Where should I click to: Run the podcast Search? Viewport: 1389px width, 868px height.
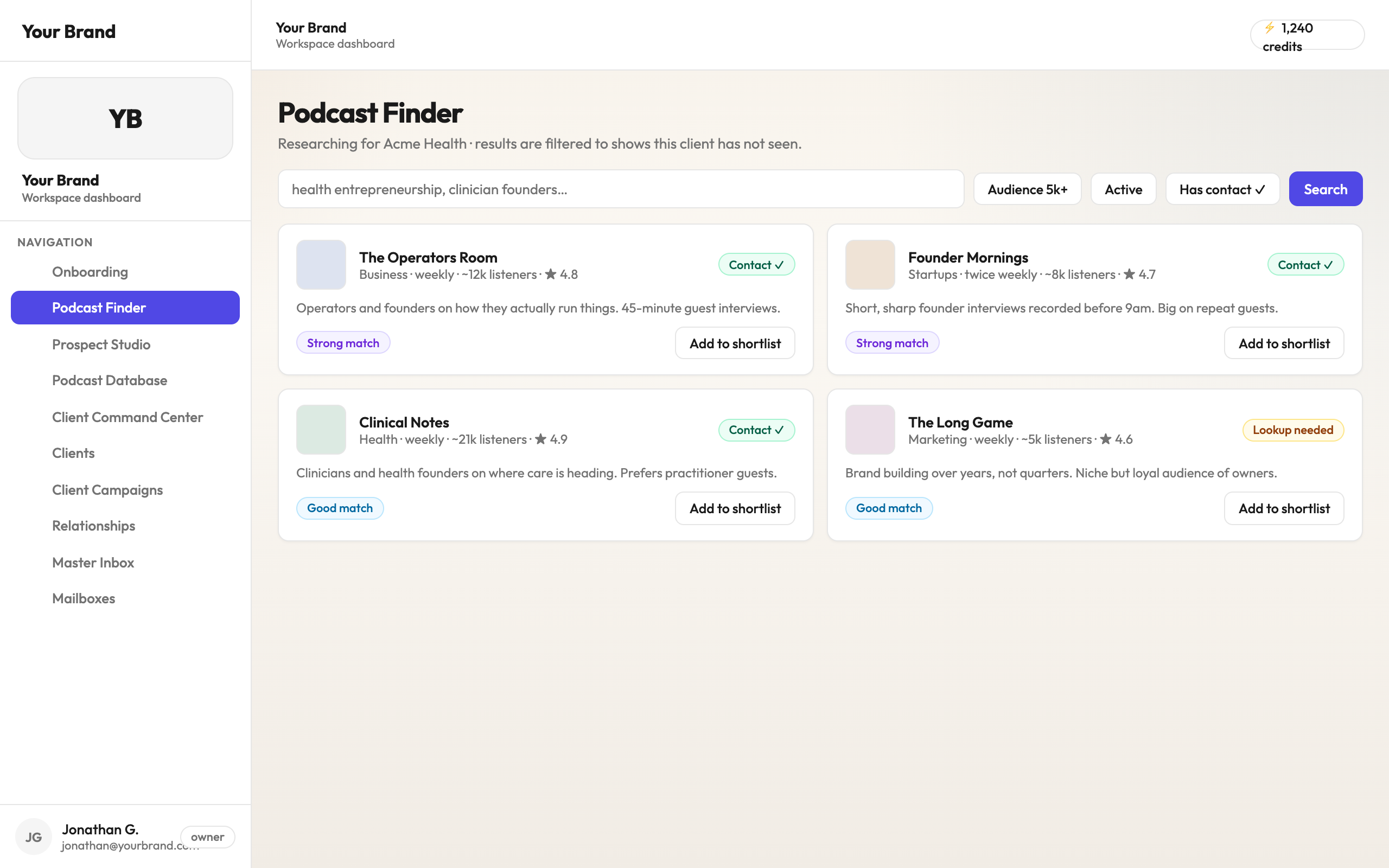click(1326, 189)
